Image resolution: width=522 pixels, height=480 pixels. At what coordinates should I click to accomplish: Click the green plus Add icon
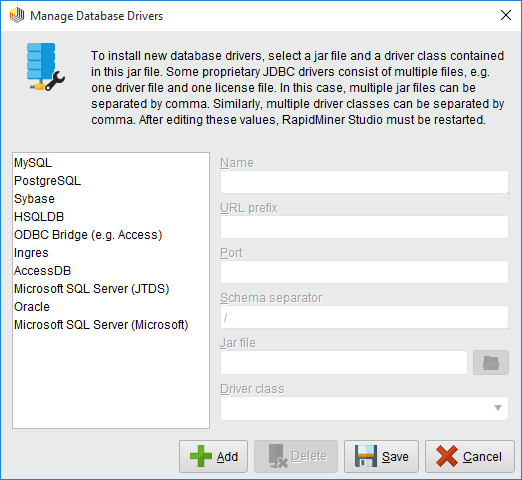[201, 456]
